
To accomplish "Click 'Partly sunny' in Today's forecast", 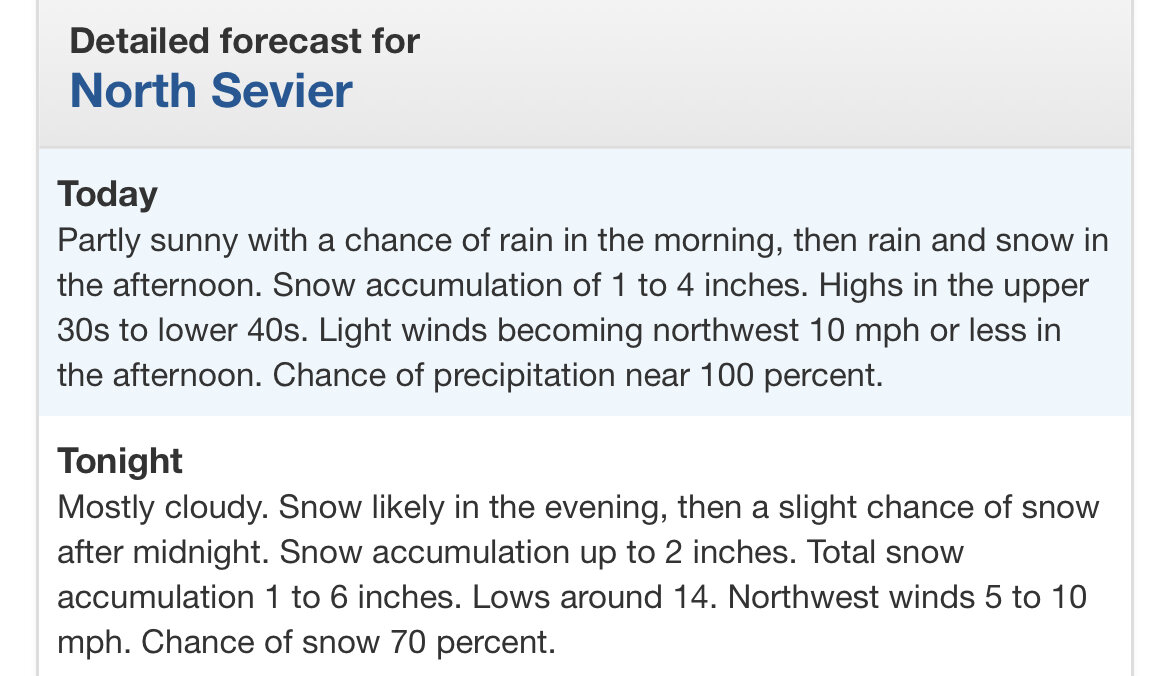I will pyautogui.click(x=148, y=241).
